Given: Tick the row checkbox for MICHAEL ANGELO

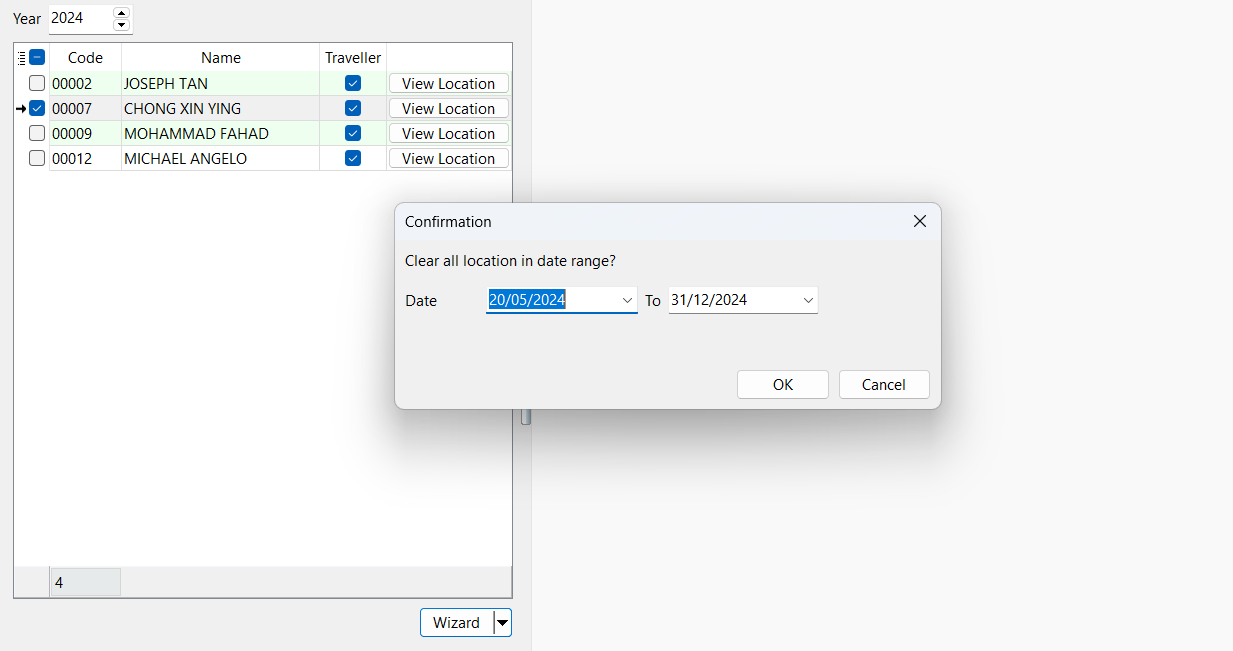Looking at the screenshot, I should pyautogui.click(x=37, y=158).
